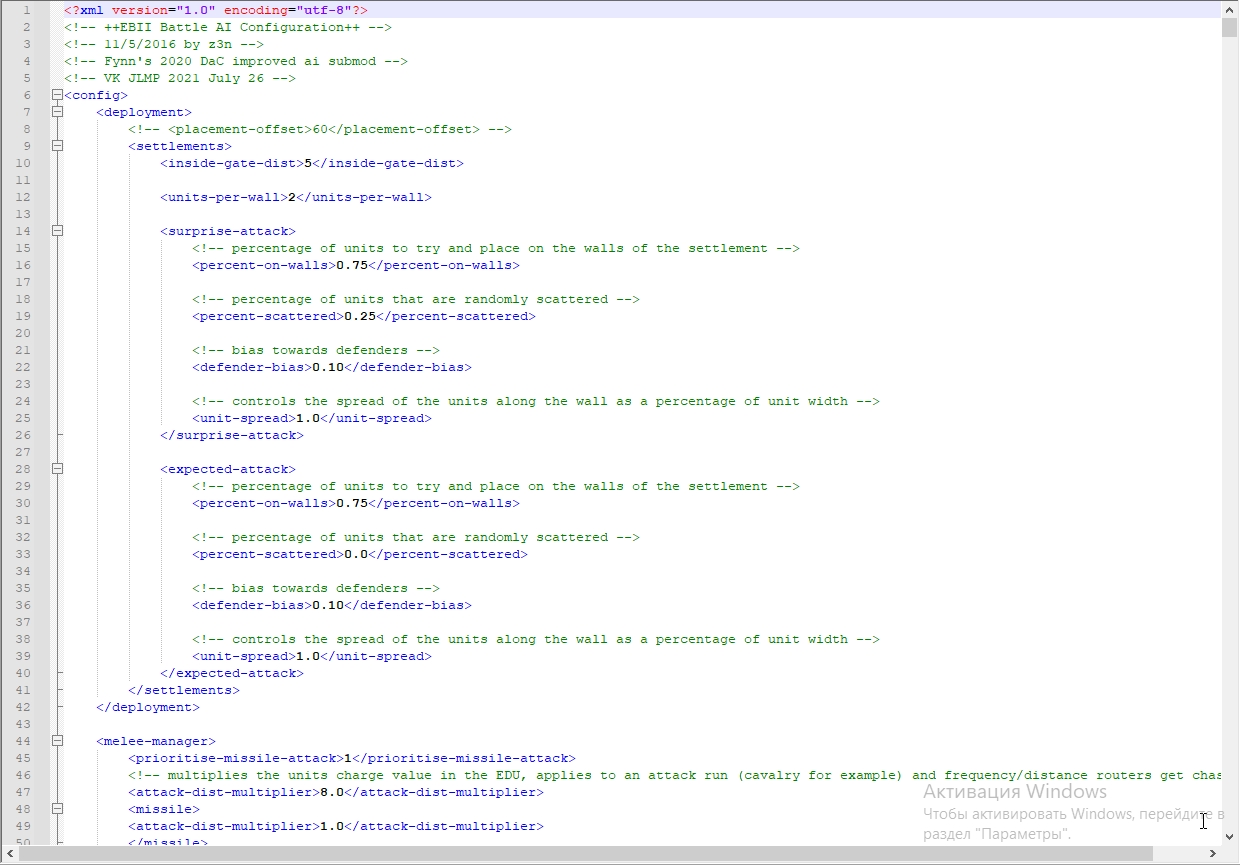1240x865 pixels.
Task: Click the horizontal scrollbar right arrow
Action: pos(1212,855)
